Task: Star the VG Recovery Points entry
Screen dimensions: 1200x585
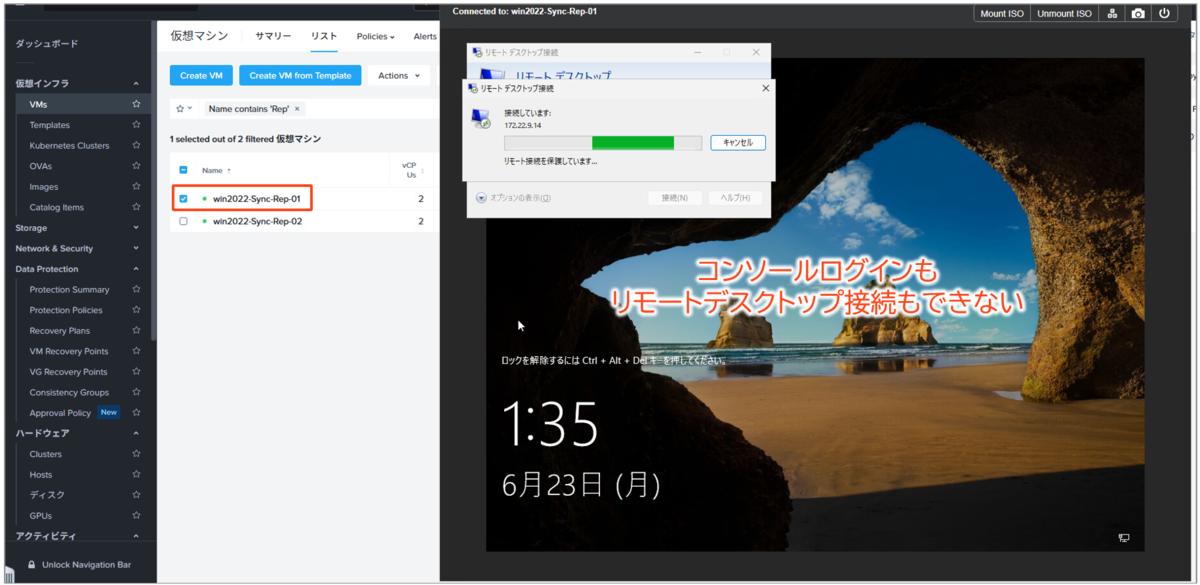Action: click(x=136, y=372)
